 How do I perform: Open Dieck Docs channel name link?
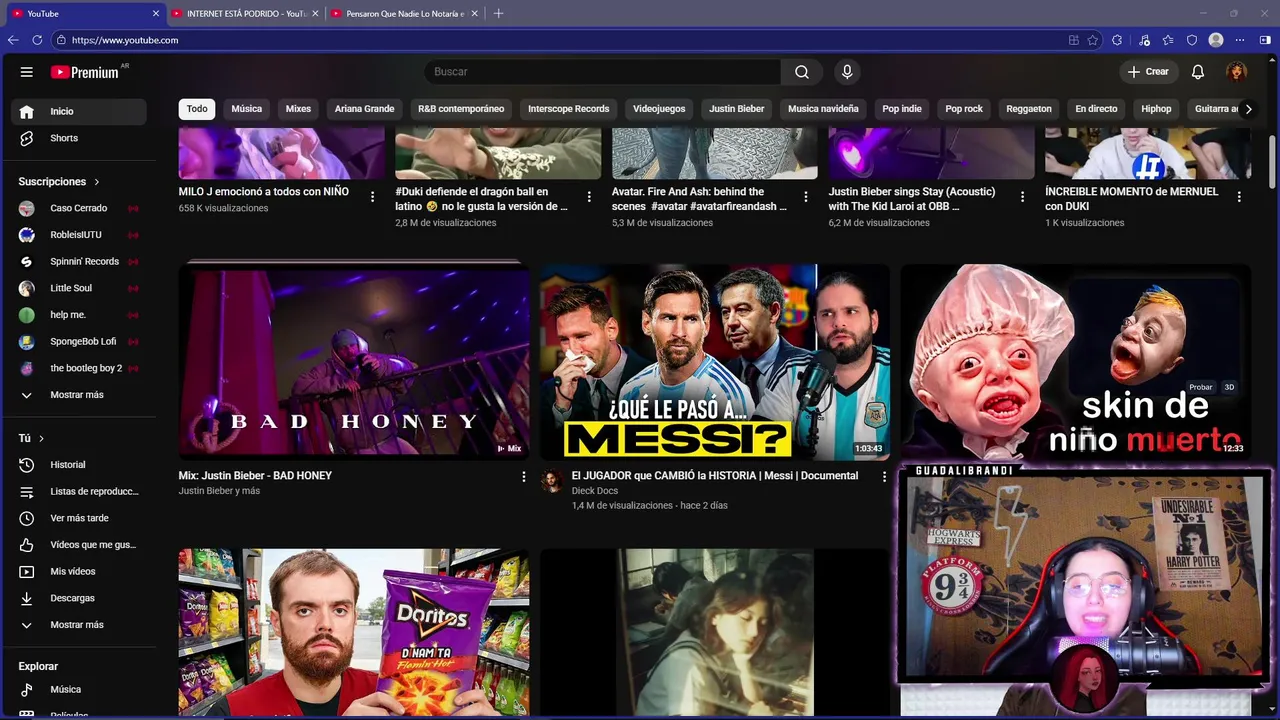(x=595, y=491)
